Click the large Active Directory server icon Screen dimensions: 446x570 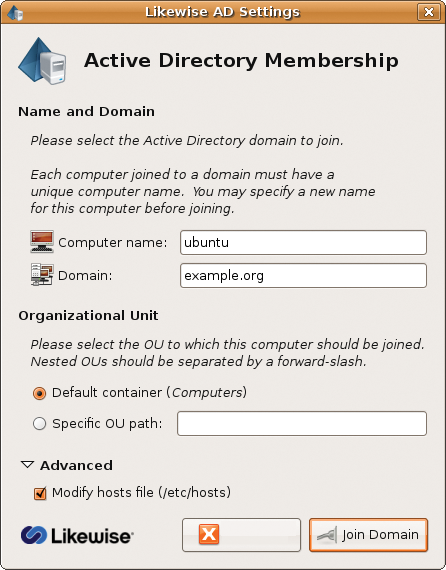42,61
